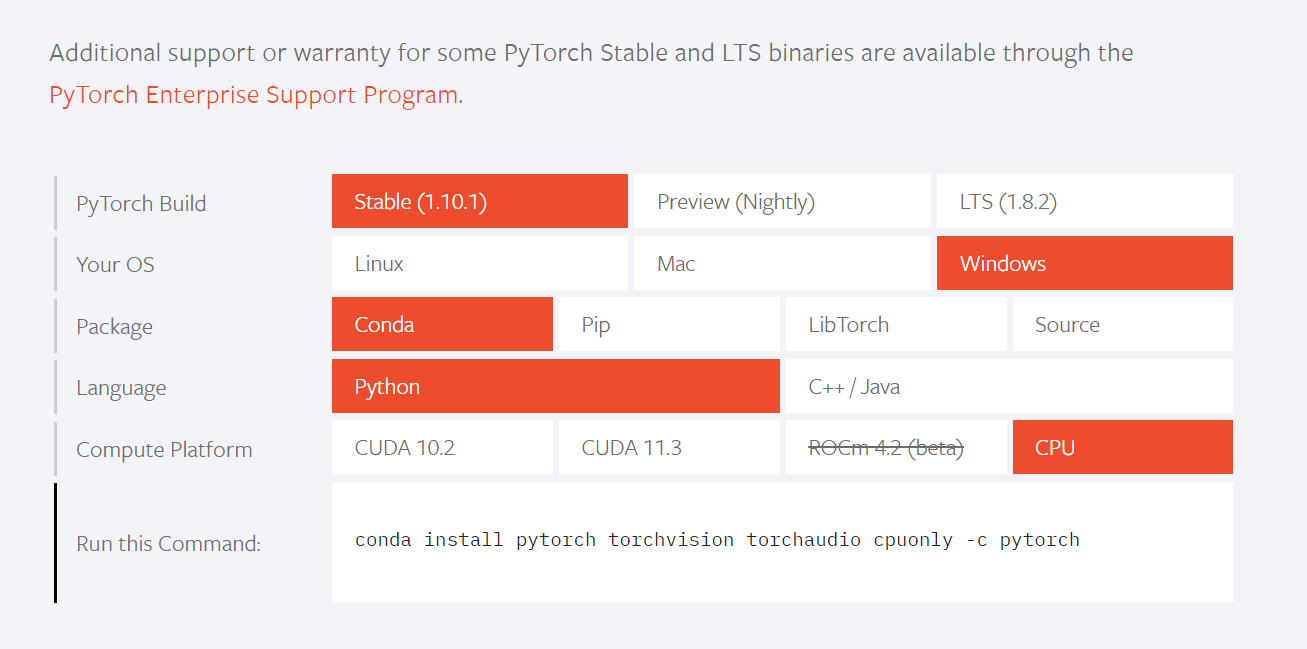
Task: Click the crossed-out ROCm 4.2 (beta) option
Action: click(x=895, y=447)
